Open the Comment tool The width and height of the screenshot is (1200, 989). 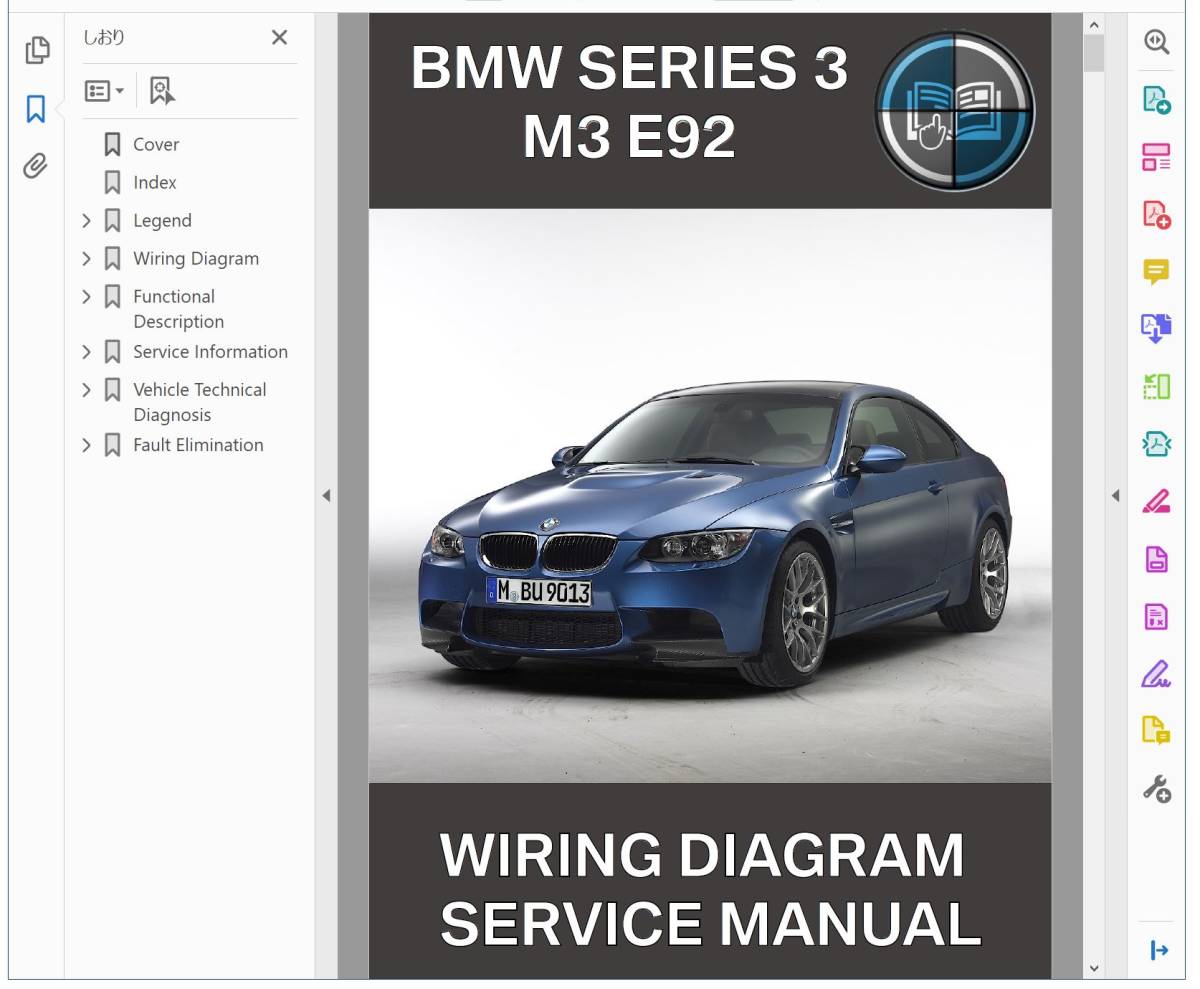pos(1157,271)
